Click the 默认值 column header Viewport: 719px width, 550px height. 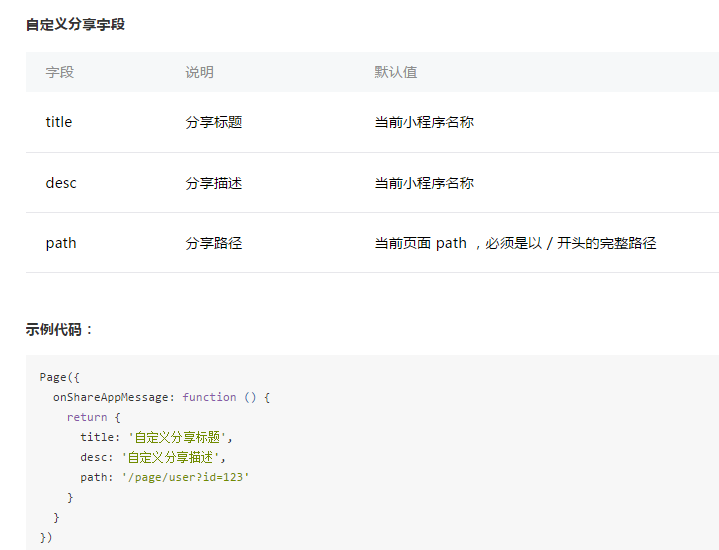[x=396, y=72]
